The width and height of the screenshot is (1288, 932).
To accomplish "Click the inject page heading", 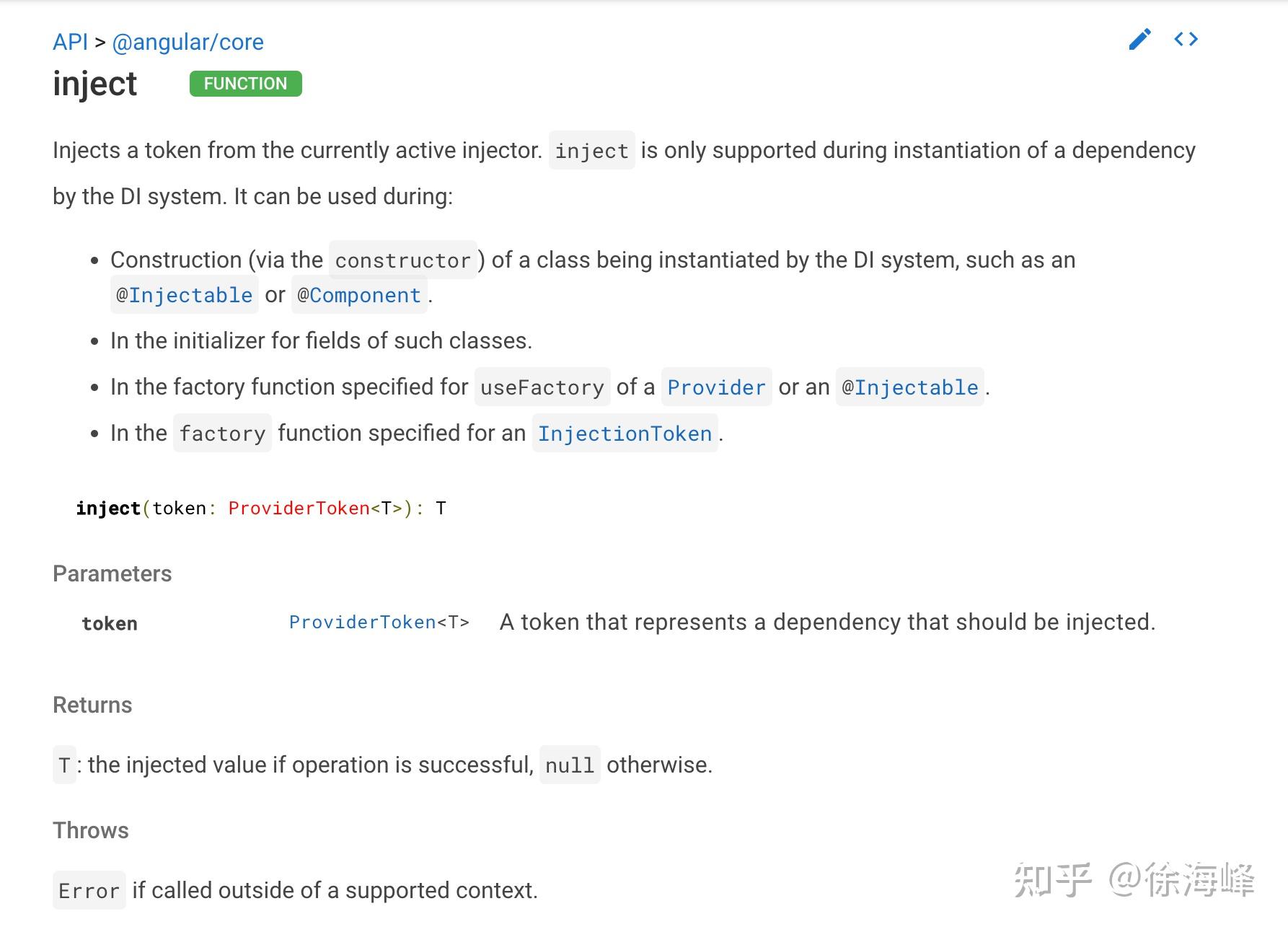I will click(94, 84).
